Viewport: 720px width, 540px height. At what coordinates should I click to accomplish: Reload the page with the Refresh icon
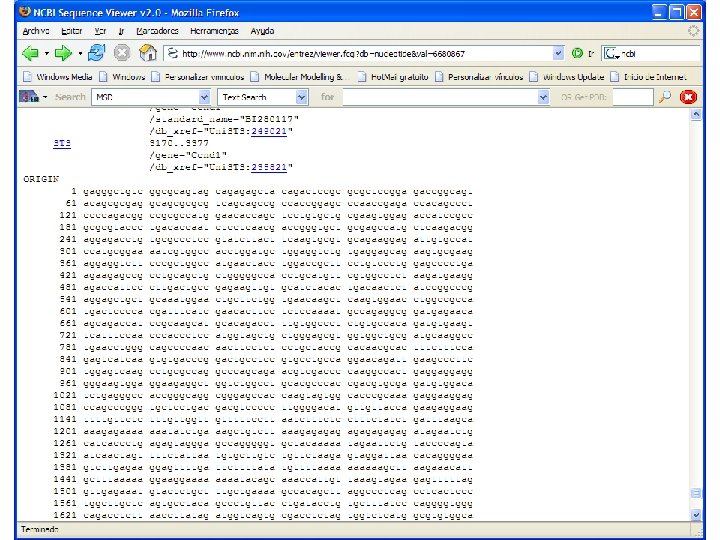pos(96,53)
